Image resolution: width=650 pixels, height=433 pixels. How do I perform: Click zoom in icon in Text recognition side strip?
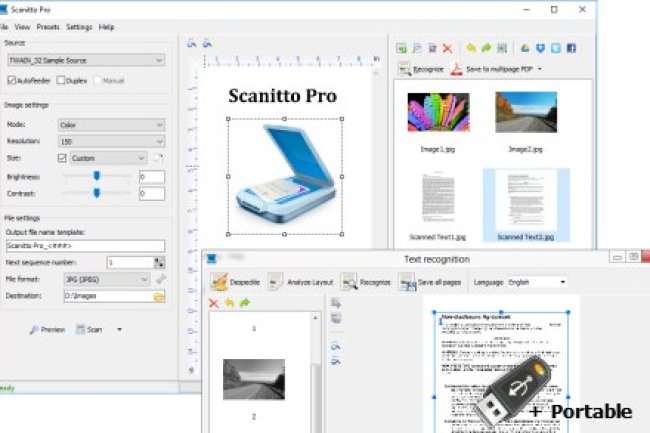click(336, 346)
